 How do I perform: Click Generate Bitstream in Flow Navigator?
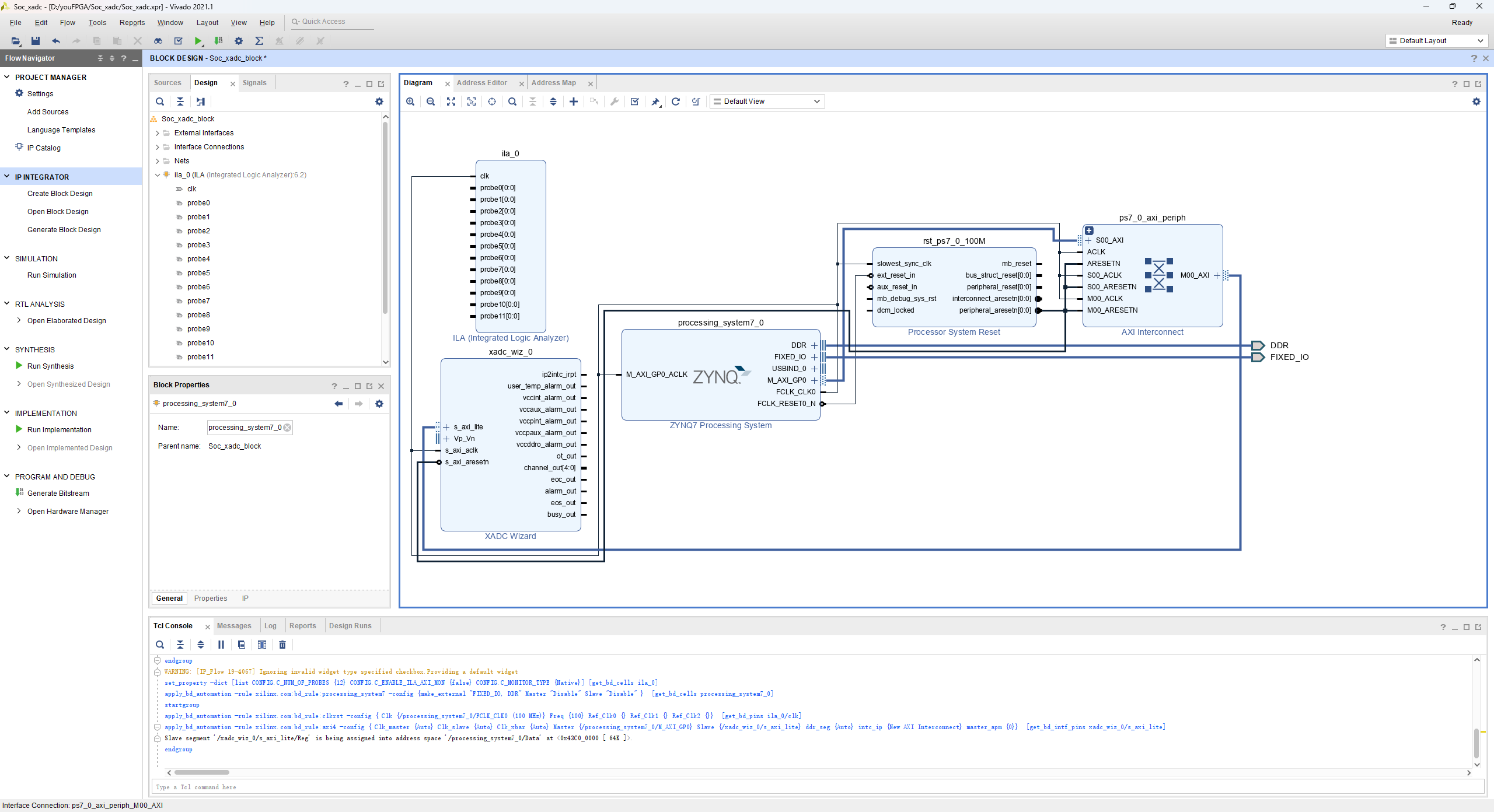click(x=58, y=494)
